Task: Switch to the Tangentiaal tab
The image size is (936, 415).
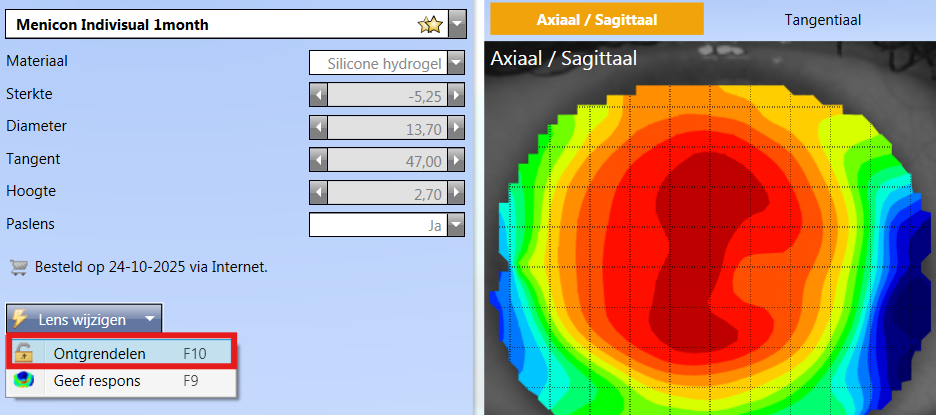Action: tap(822, 19)
